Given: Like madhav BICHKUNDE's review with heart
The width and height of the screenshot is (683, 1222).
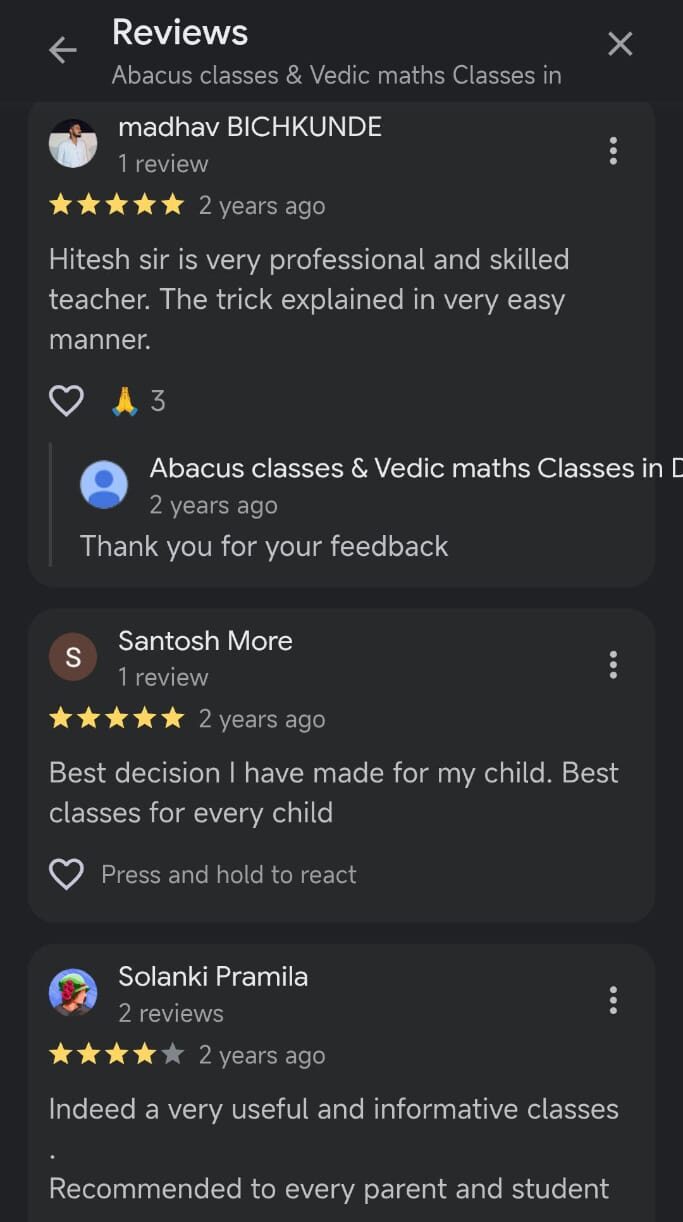Looking at the screenshot, I should 67,401.
